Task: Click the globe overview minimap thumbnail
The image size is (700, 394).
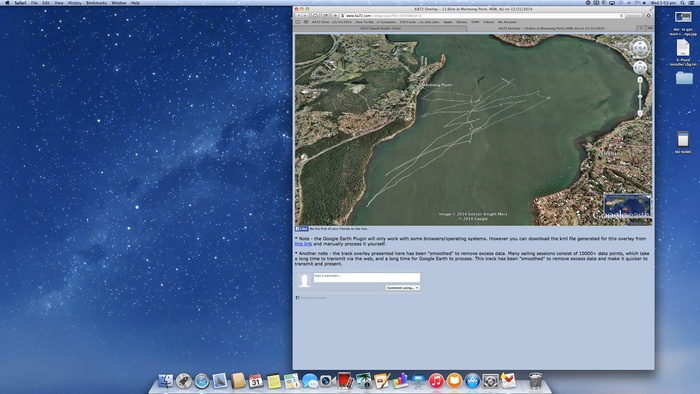Action: tap(627, 206)
